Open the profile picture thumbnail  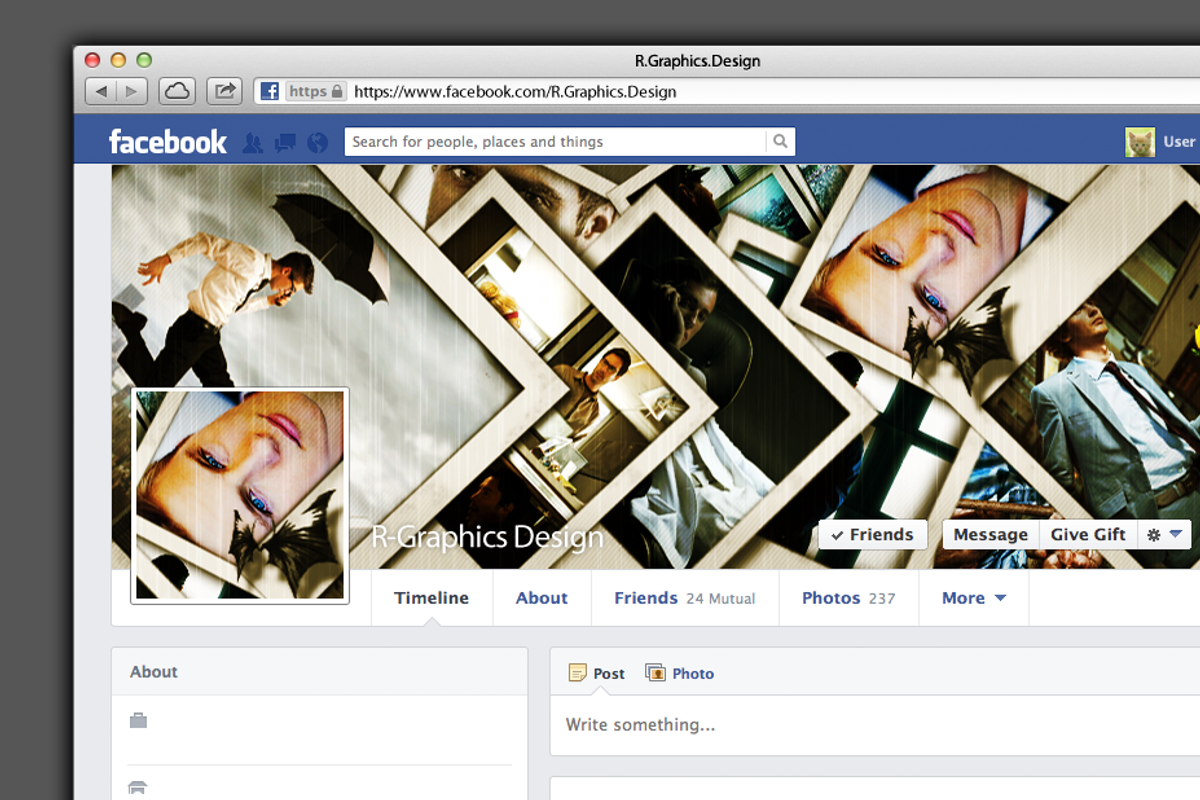click(x=240, y=495)
